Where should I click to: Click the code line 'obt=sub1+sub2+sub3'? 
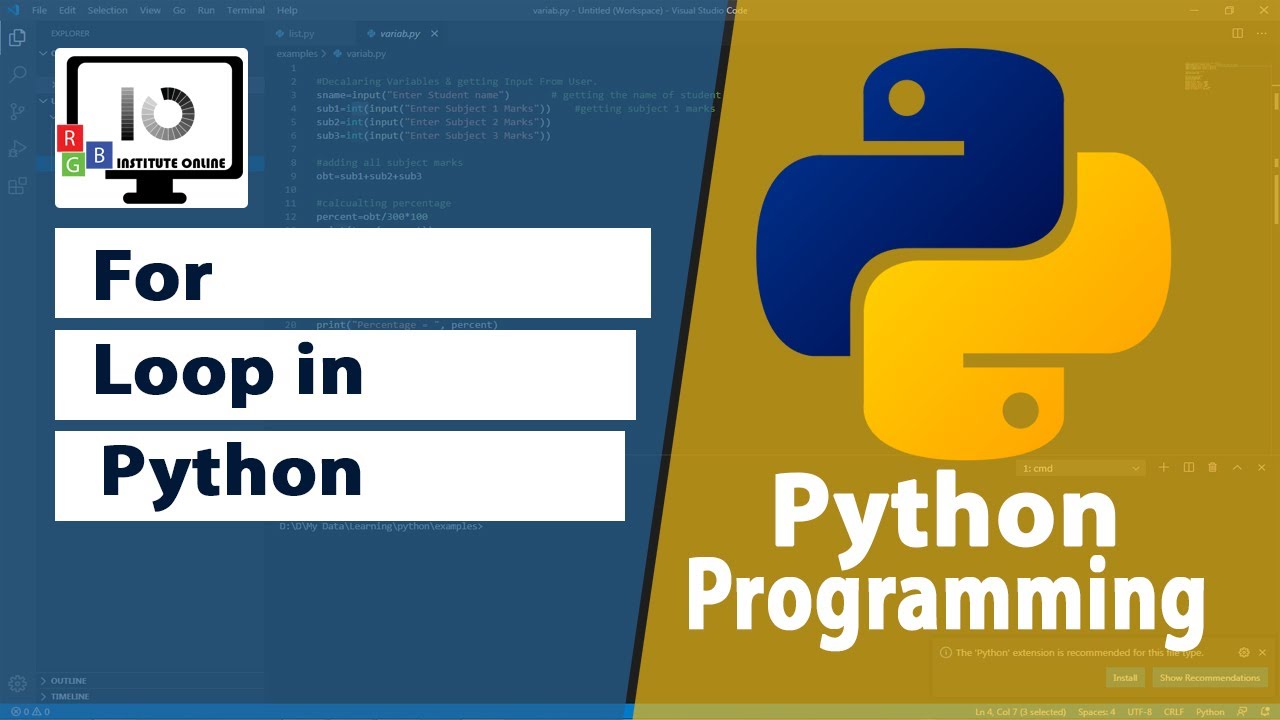point(369,176)
